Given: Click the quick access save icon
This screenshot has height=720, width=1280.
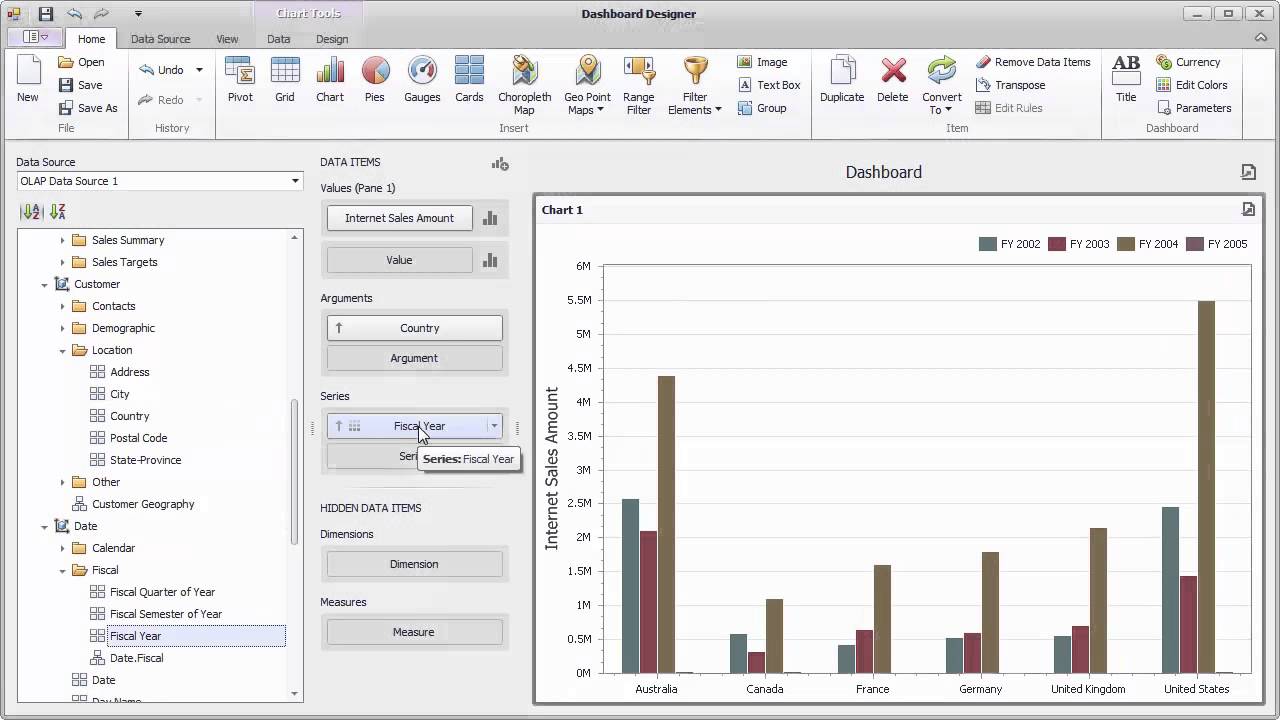Looking at the screenshot, I should click(x=46, y=14).
